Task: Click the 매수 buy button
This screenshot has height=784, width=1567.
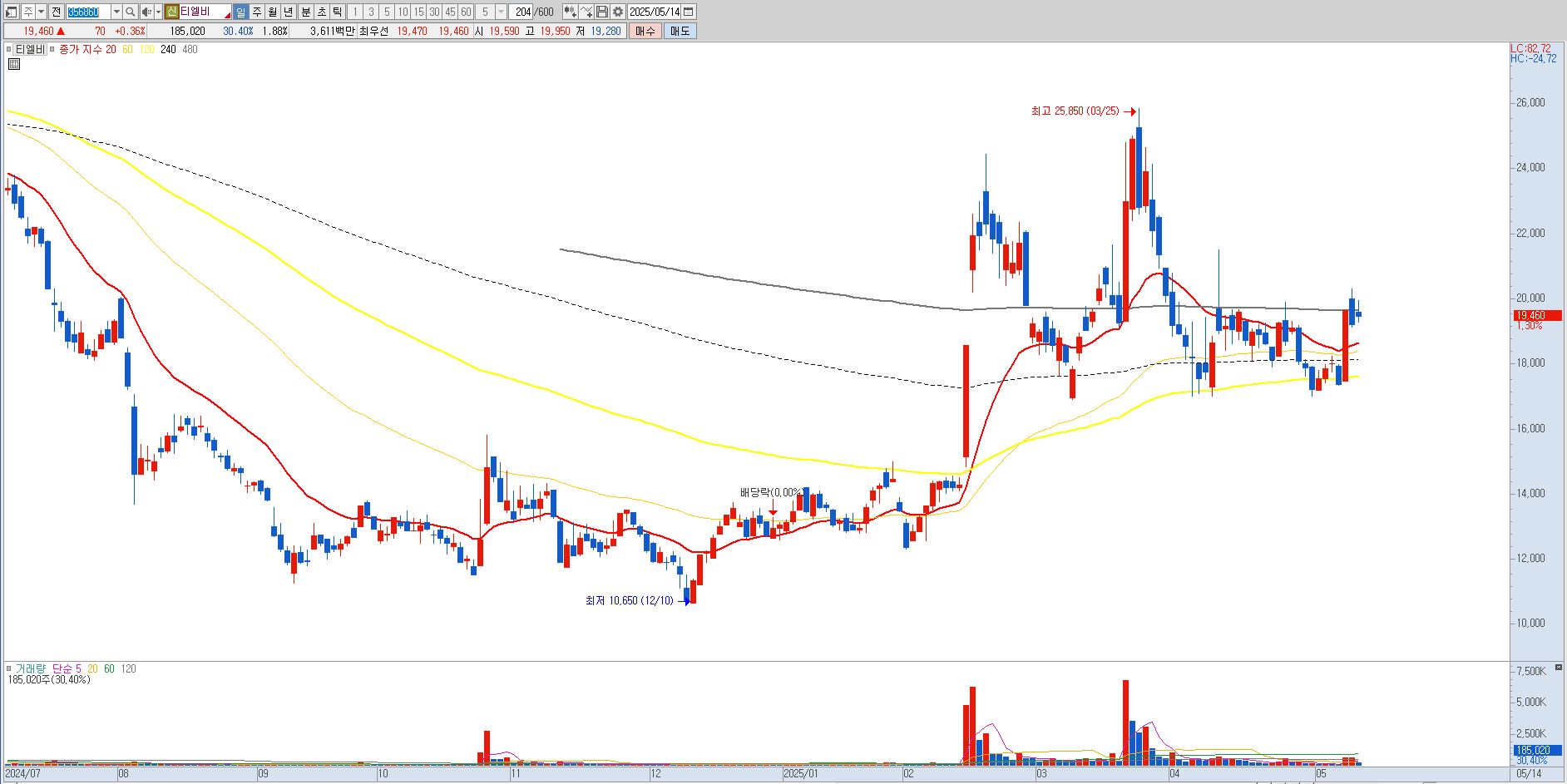Action: 645,31
